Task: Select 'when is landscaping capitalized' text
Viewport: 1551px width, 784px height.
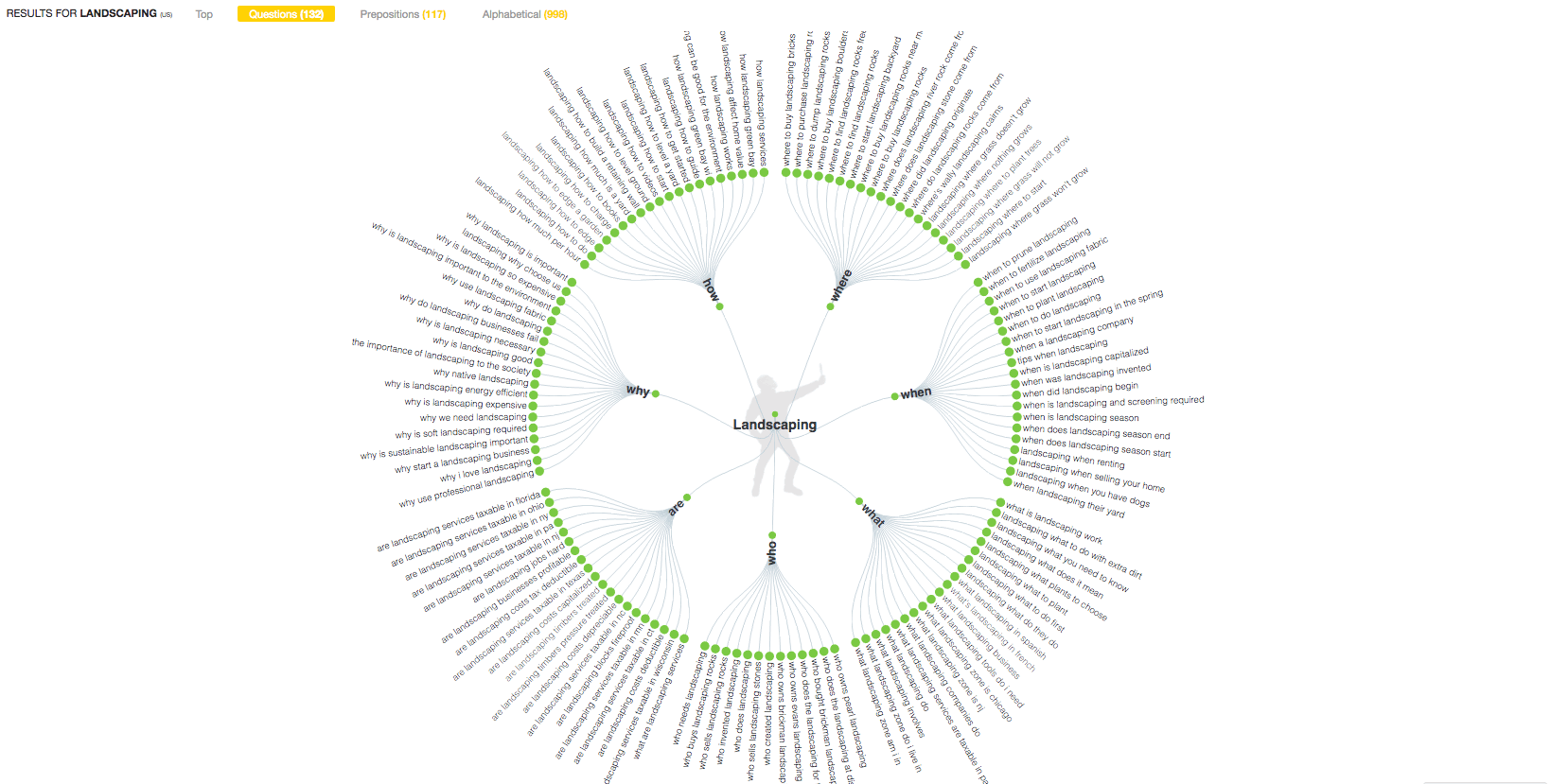Action: [1084, 362]
